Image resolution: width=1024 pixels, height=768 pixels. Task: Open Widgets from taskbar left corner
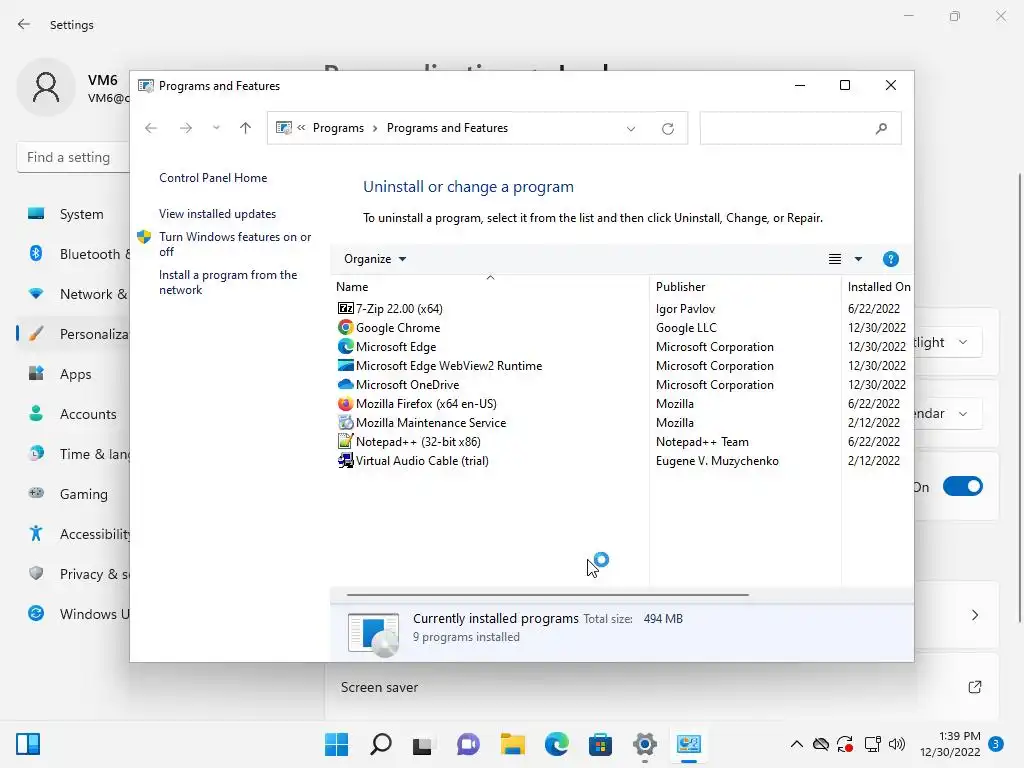28,744
